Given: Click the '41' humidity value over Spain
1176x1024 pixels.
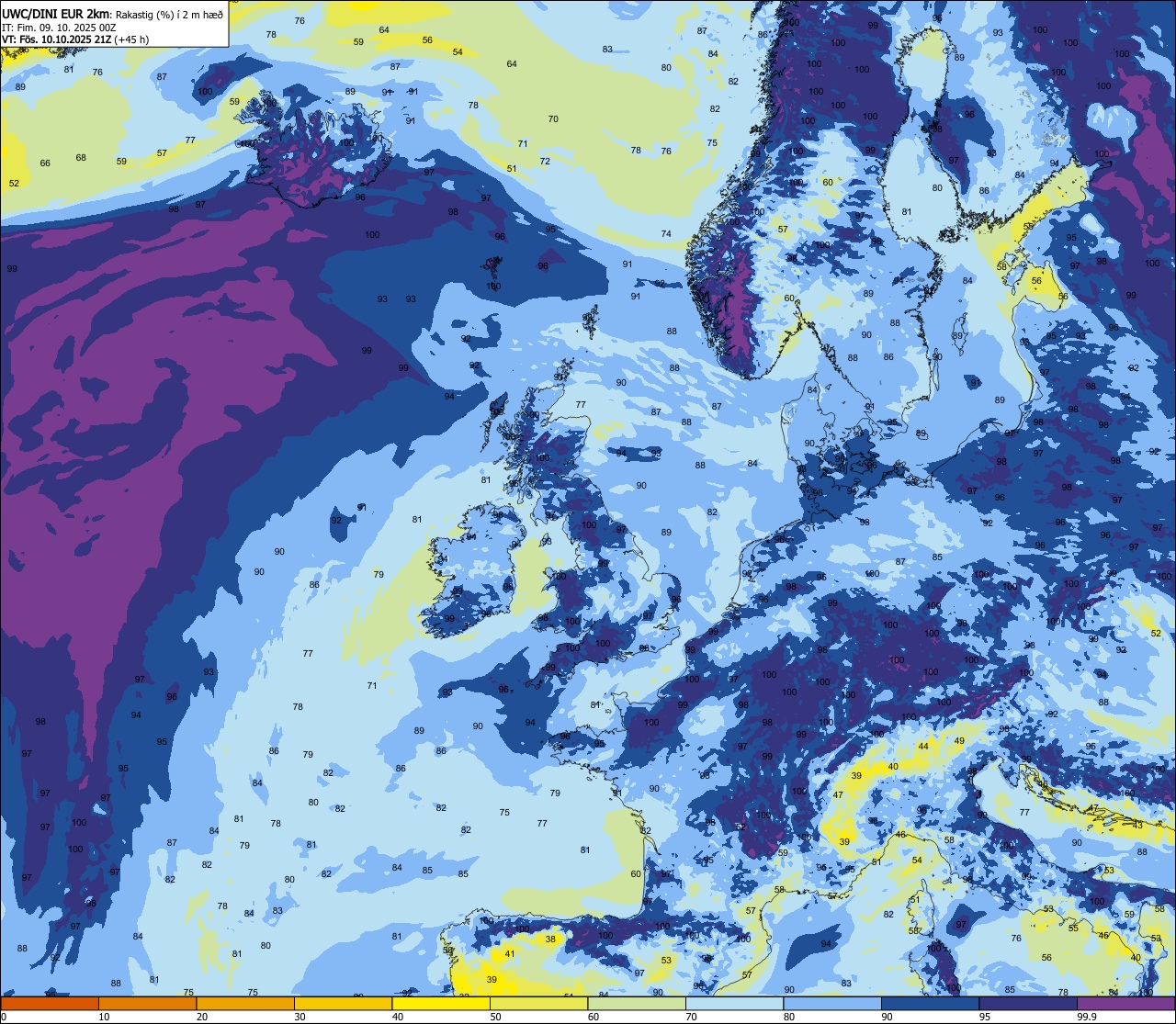Looking at the screenshot, I should click(510, 954).
